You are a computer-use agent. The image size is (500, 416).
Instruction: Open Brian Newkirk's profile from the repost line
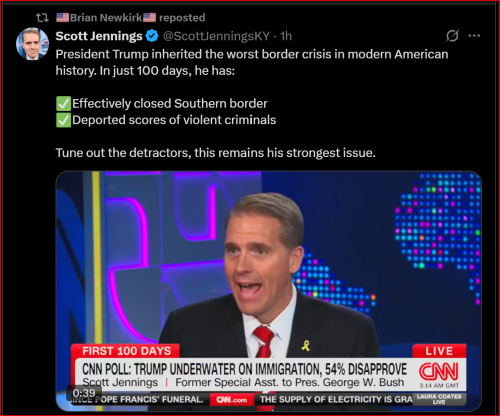pos(106,18)
